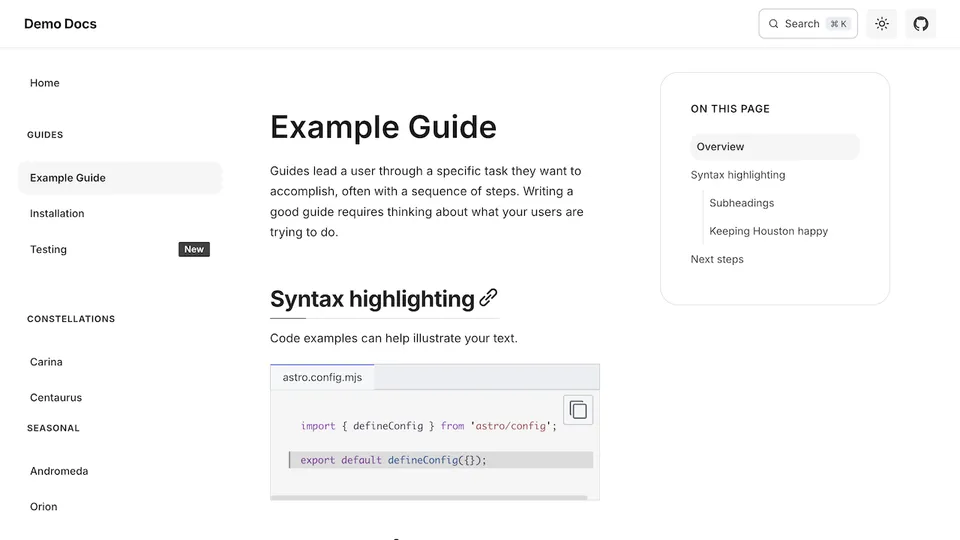Toggle the light/dark theme sun icon
The height and width of the screenshot is (540, 960).
pyautogui.click(x=882, y=24)
